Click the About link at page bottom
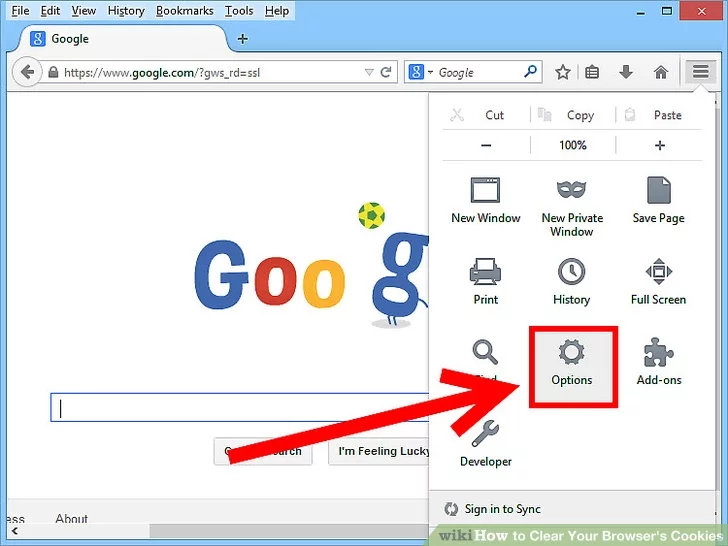Screen dimensions: 728x546 71,518
